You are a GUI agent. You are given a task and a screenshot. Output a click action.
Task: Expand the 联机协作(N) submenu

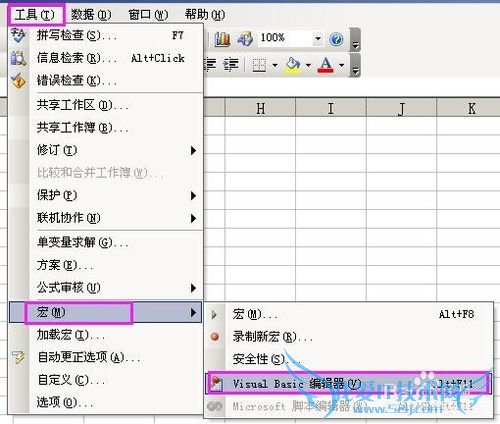click(x=106, y=218)
